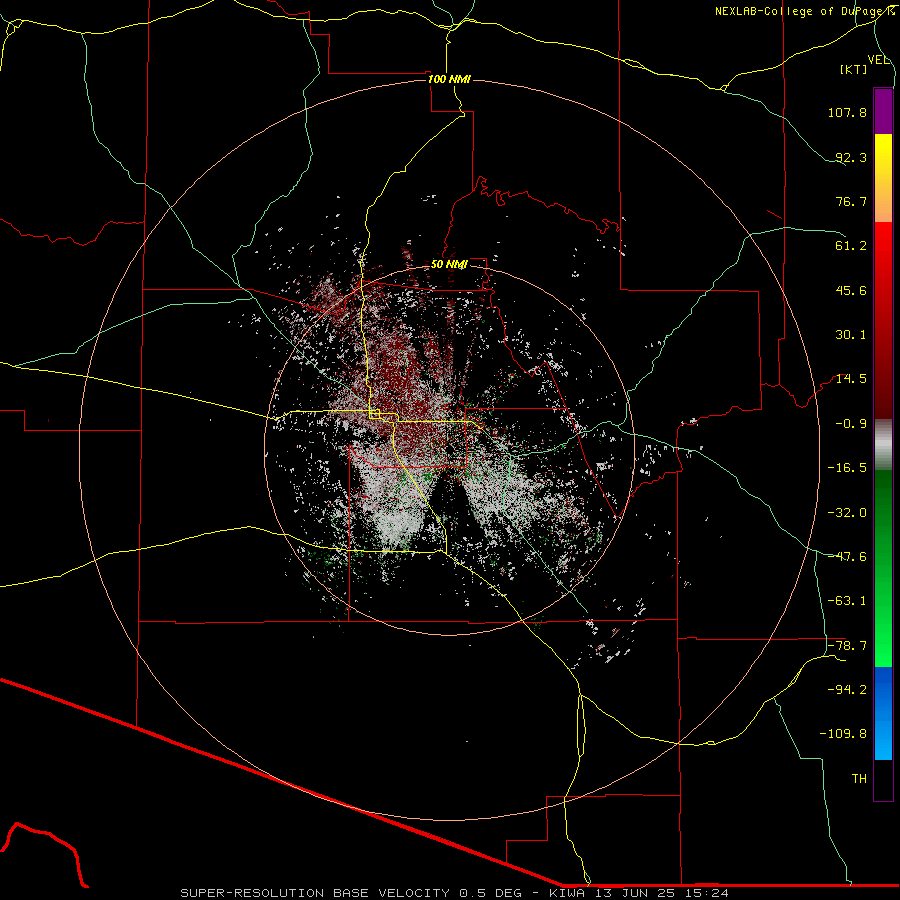Click the purple segment of the color bar
900x900 pixels.
[x=883, y=111]
